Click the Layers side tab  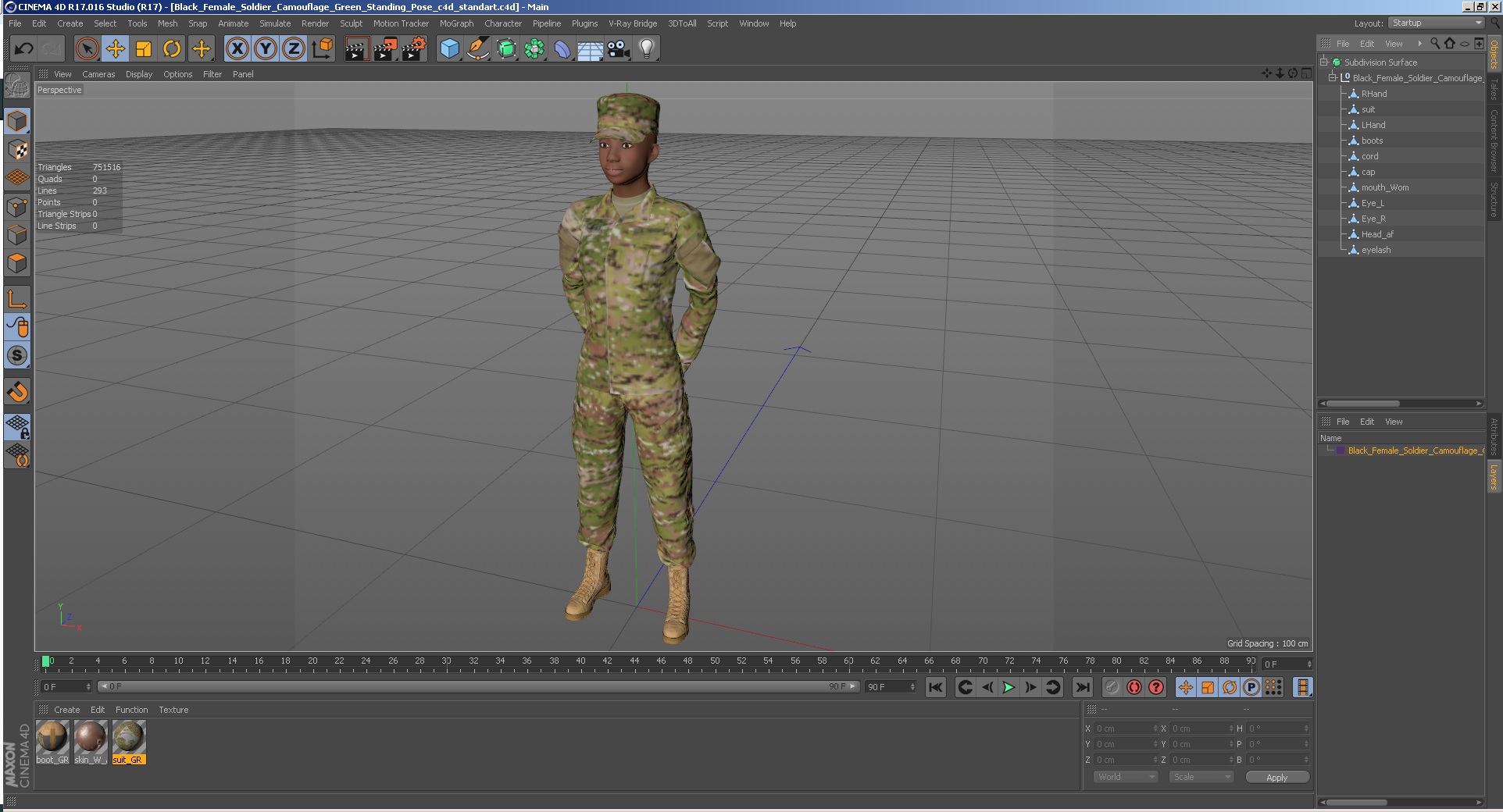(1494, 477)
